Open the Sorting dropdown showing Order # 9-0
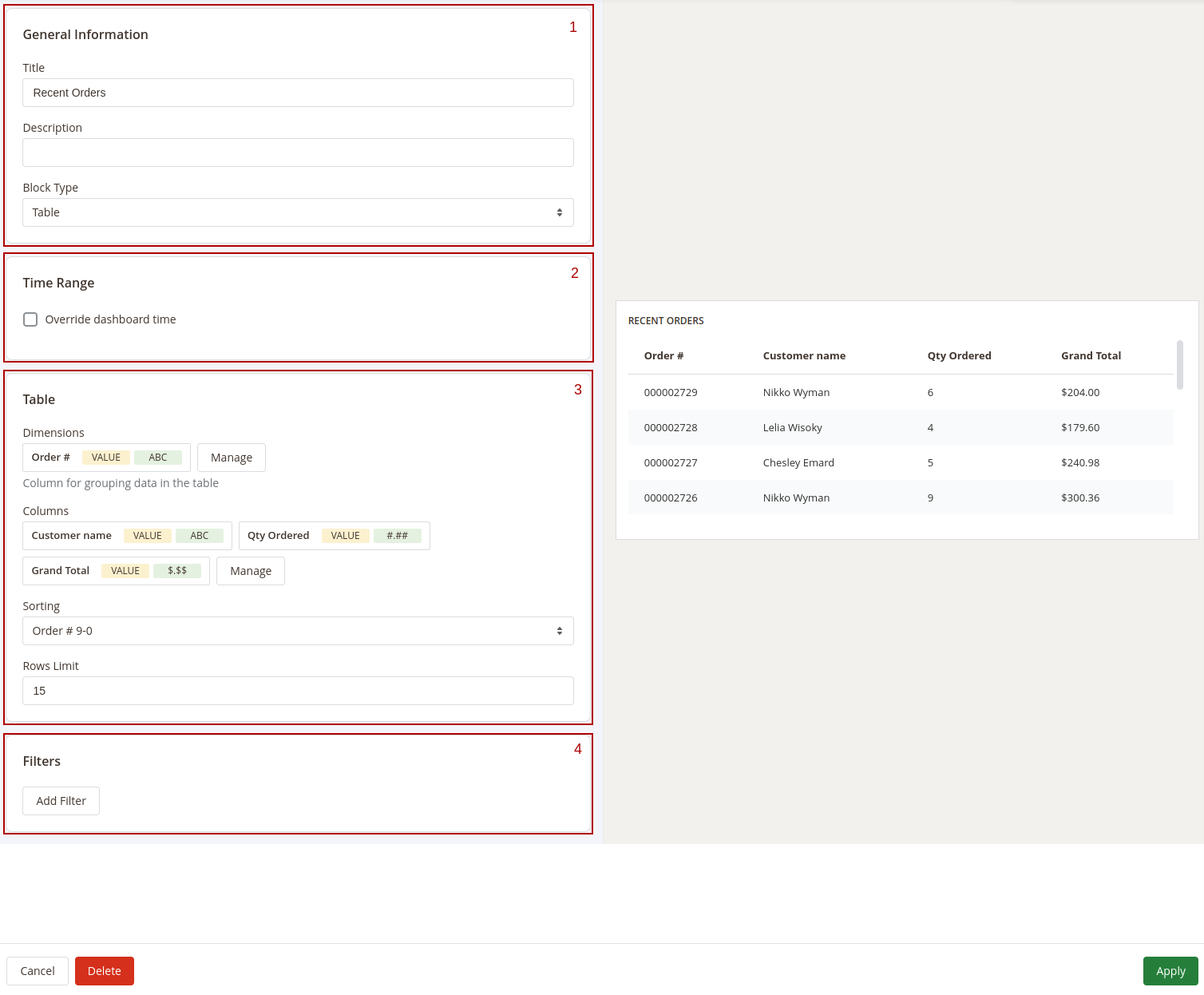This screenshot has width=1204, height=995. pos(298,630)
